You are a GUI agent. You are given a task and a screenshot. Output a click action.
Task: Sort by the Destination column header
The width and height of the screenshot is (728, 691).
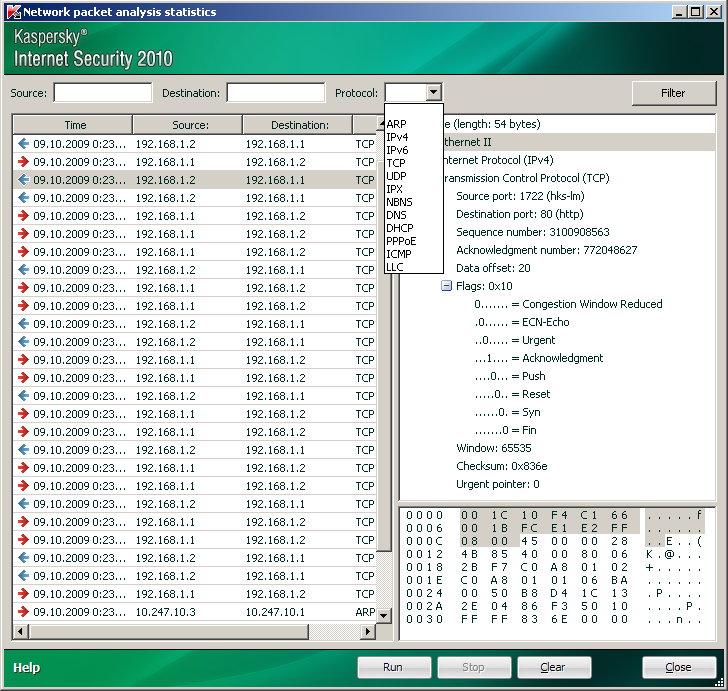(x=298, y=125)
